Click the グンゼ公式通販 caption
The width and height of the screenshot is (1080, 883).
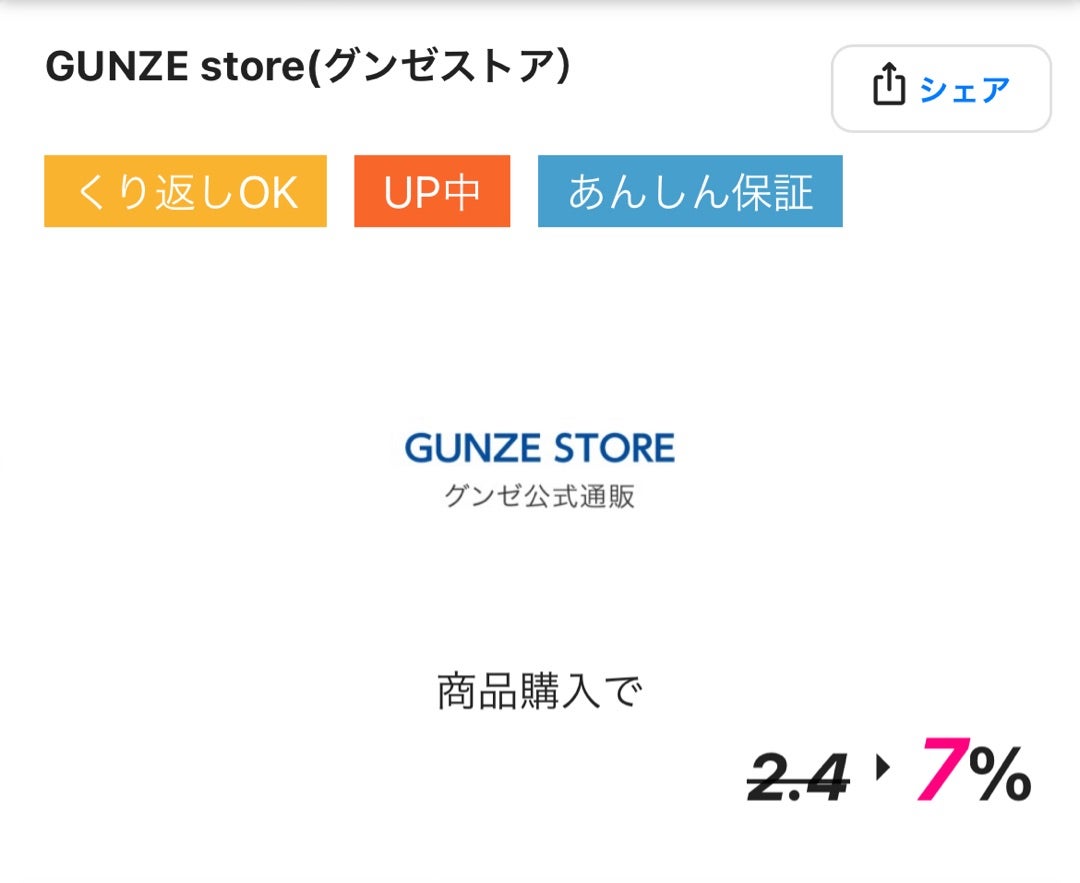540,496
